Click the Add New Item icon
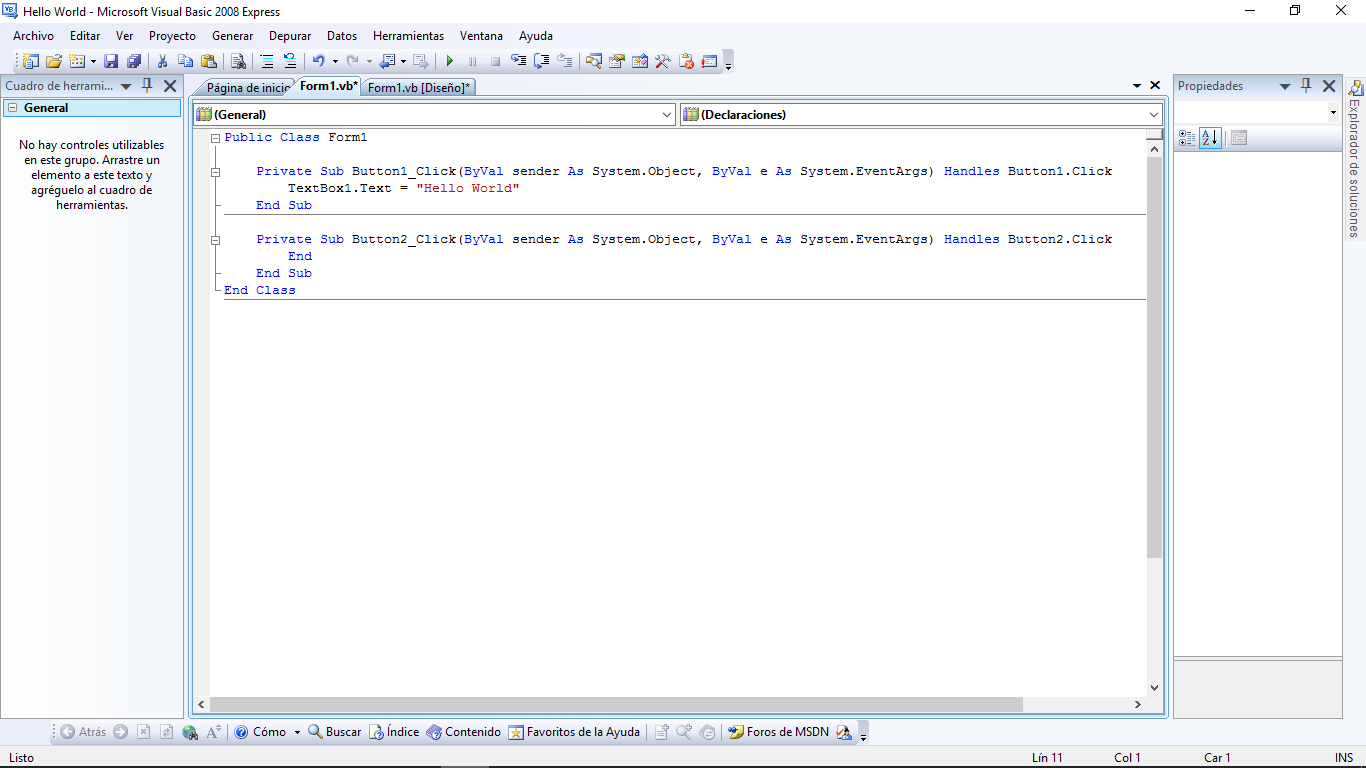This screenshot has height=768, width=1366. [x=78, y=61]
